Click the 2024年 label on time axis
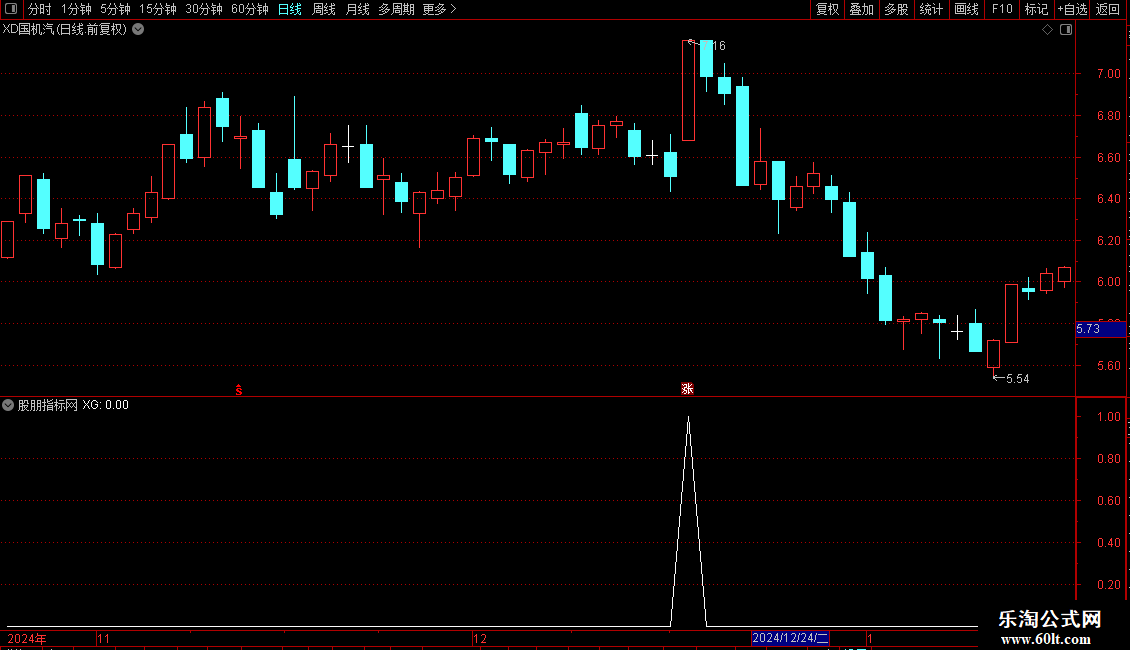Screen dimensions: 1130x650 pos(27,638)
